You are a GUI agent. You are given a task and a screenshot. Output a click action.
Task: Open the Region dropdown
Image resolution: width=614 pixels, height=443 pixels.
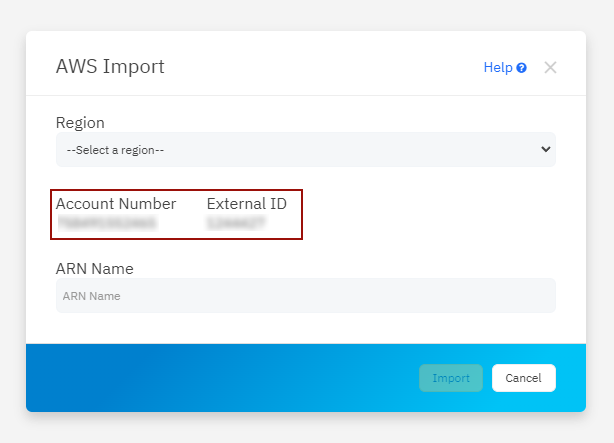pyautogui.click(x=305, y=149)
